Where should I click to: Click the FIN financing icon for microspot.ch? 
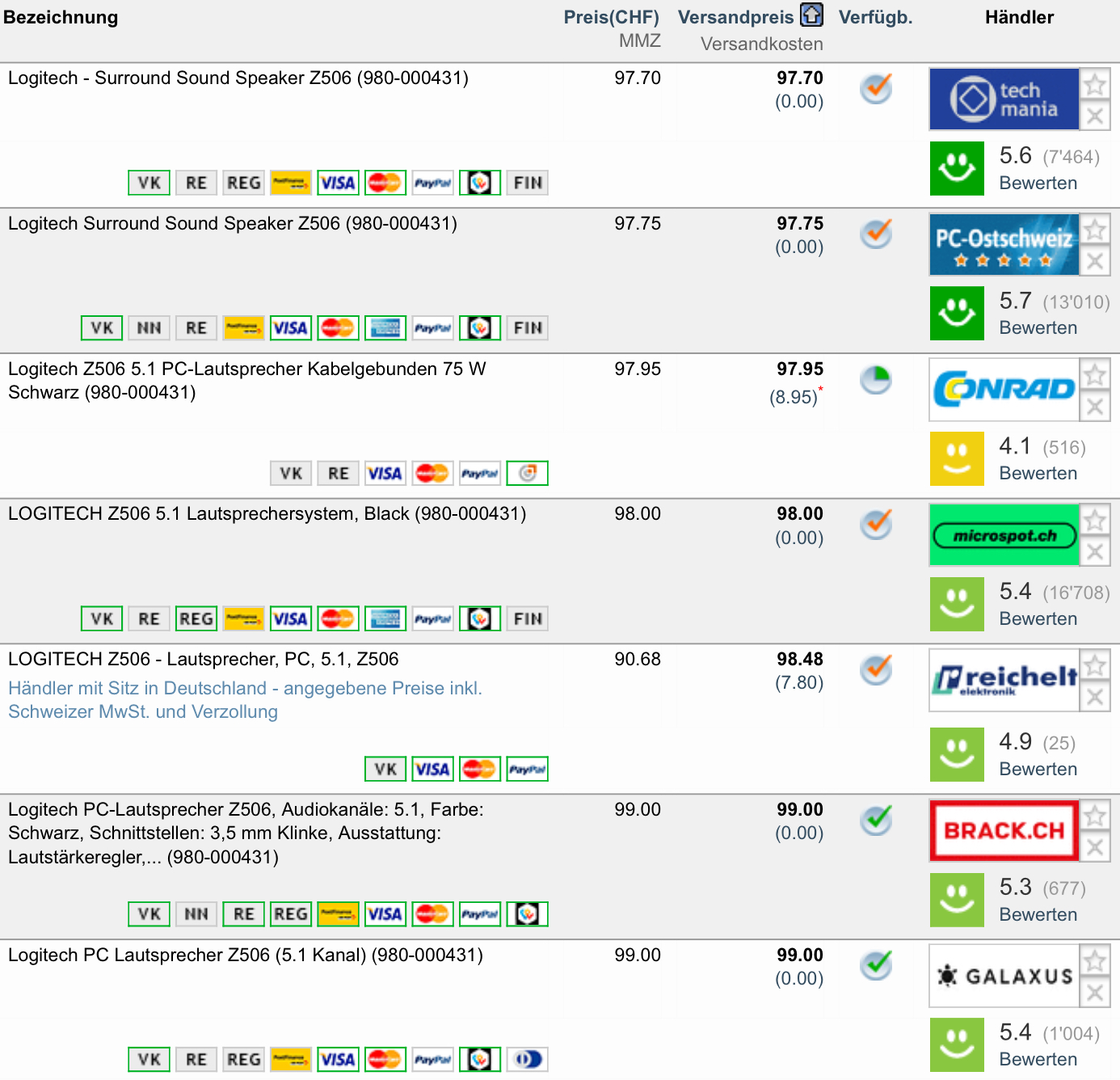(528, 618)
